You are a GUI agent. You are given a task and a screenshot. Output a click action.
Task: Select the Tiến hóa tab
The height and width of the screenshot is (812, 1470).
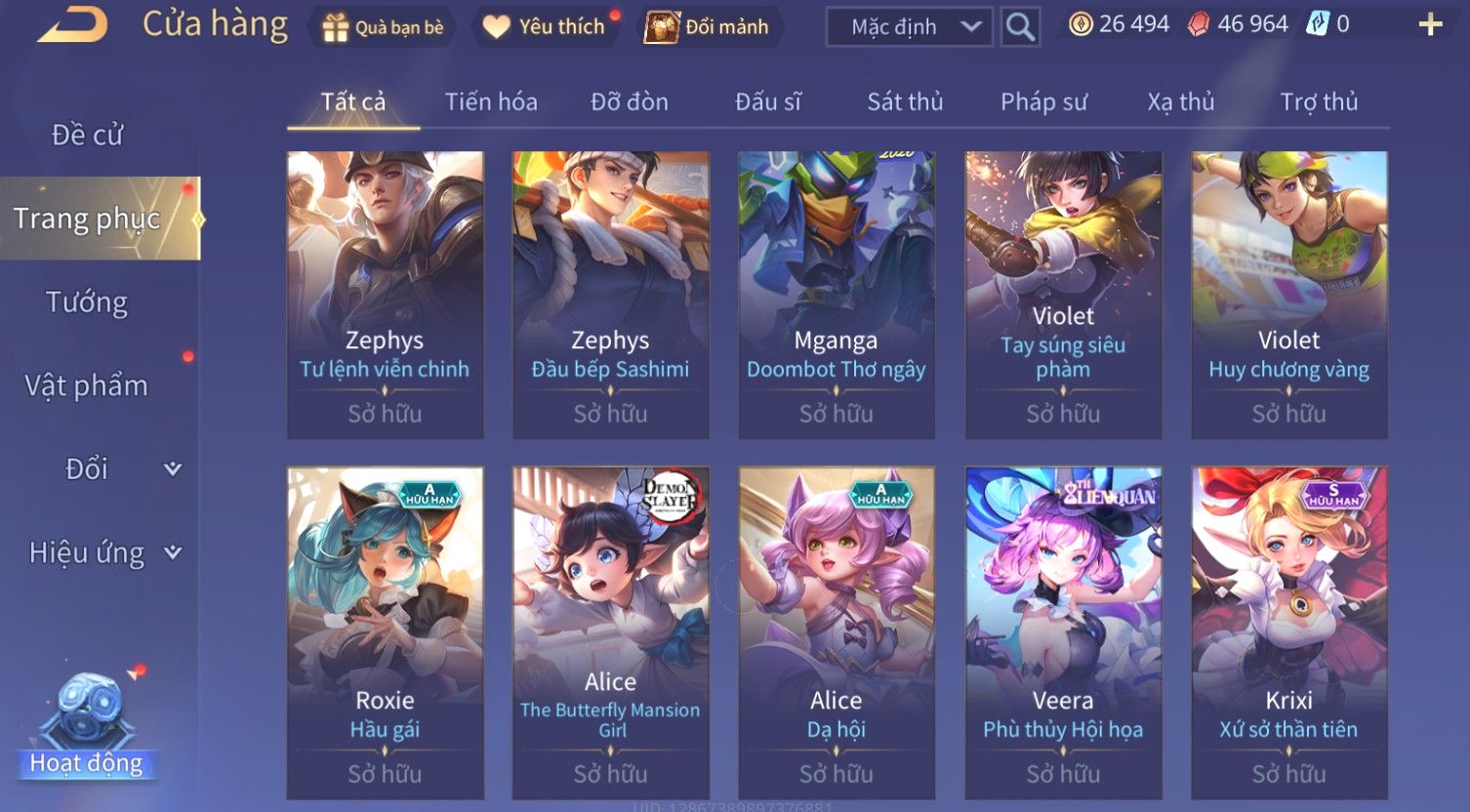point(491,101)
